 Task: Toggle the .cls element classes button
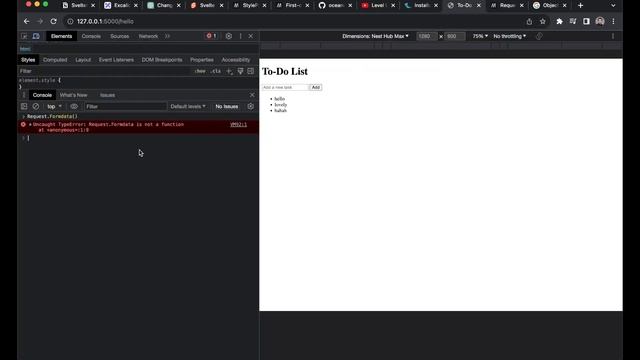(x=216, y=71)
